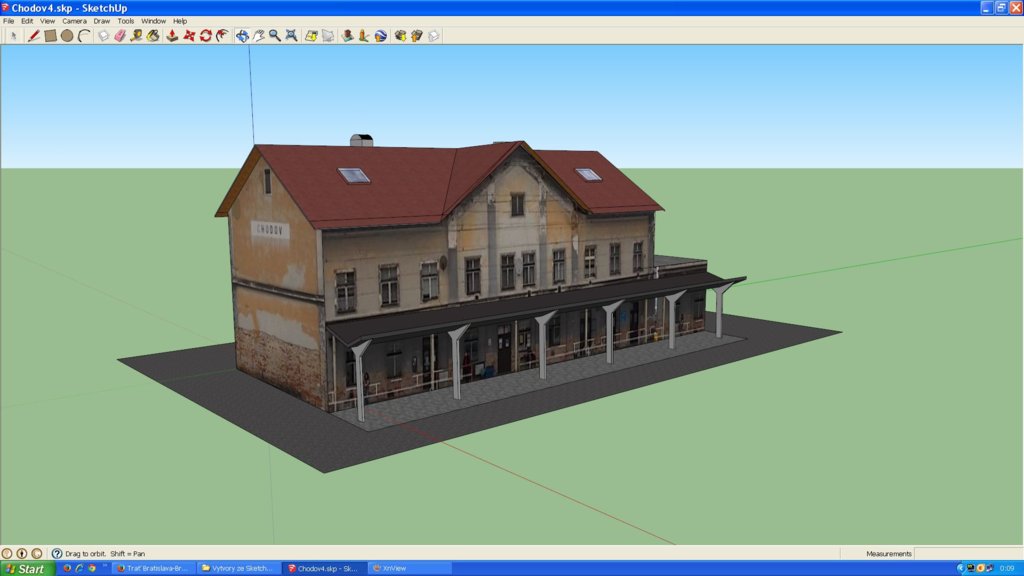Expand the Window menu

(154, 20)
